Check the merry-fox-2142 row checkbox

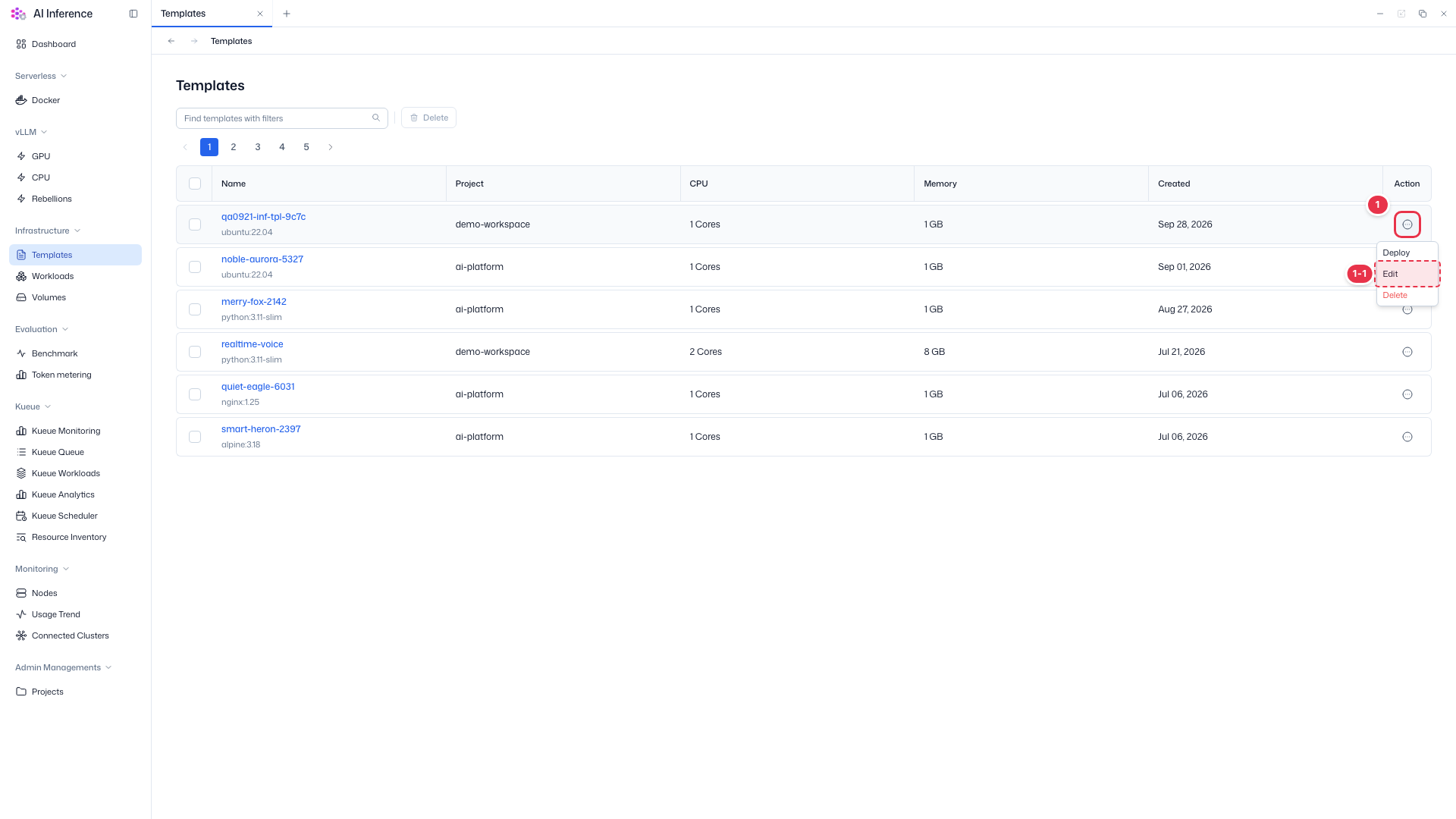click(x=195, y=309)
